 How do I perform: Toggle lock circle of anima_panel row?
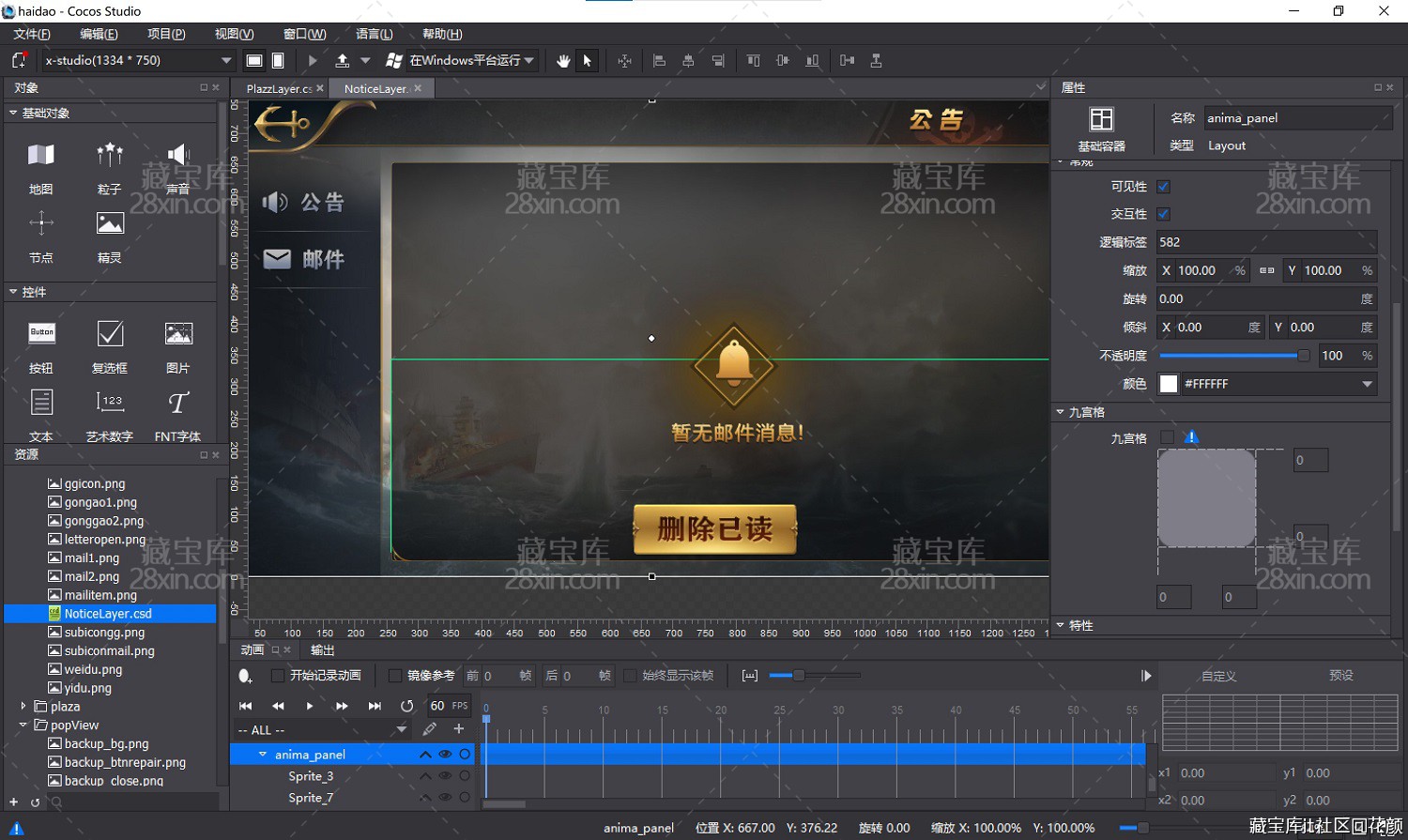point(465,755)
